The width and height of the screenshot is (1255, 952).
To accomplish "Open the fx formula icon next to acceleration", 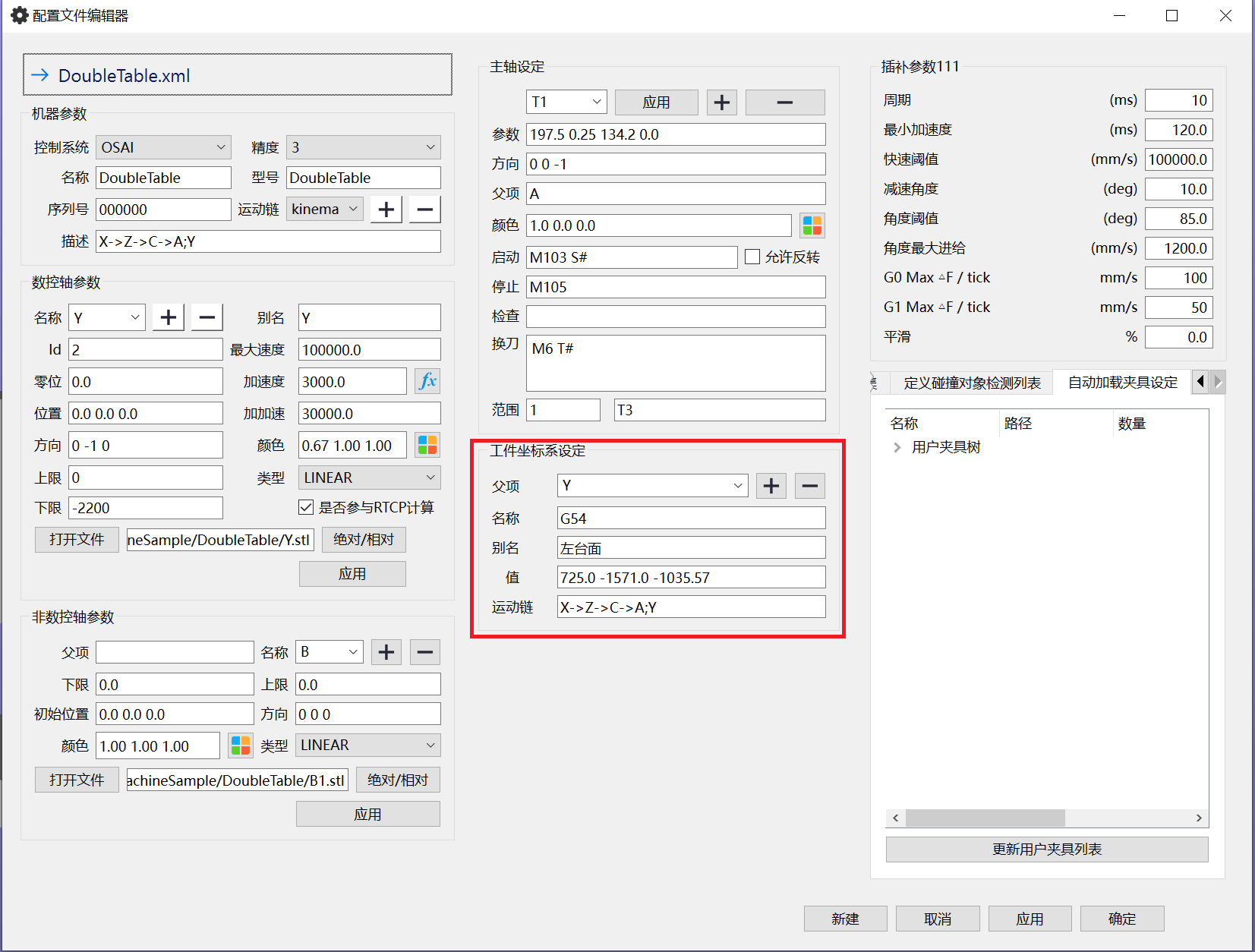I will pyautogui.click(x=427, y=381).
